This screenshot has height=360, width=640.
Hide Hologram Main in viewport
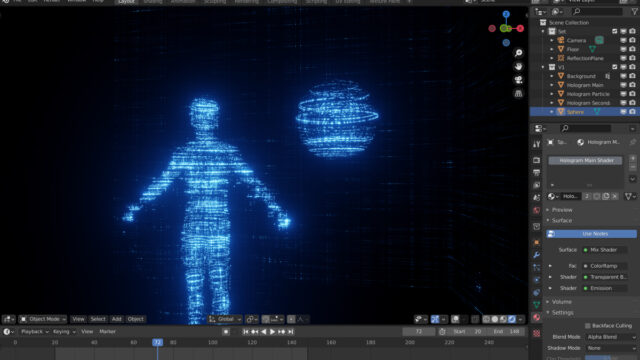pyautogui.click(x=623, y=85)
